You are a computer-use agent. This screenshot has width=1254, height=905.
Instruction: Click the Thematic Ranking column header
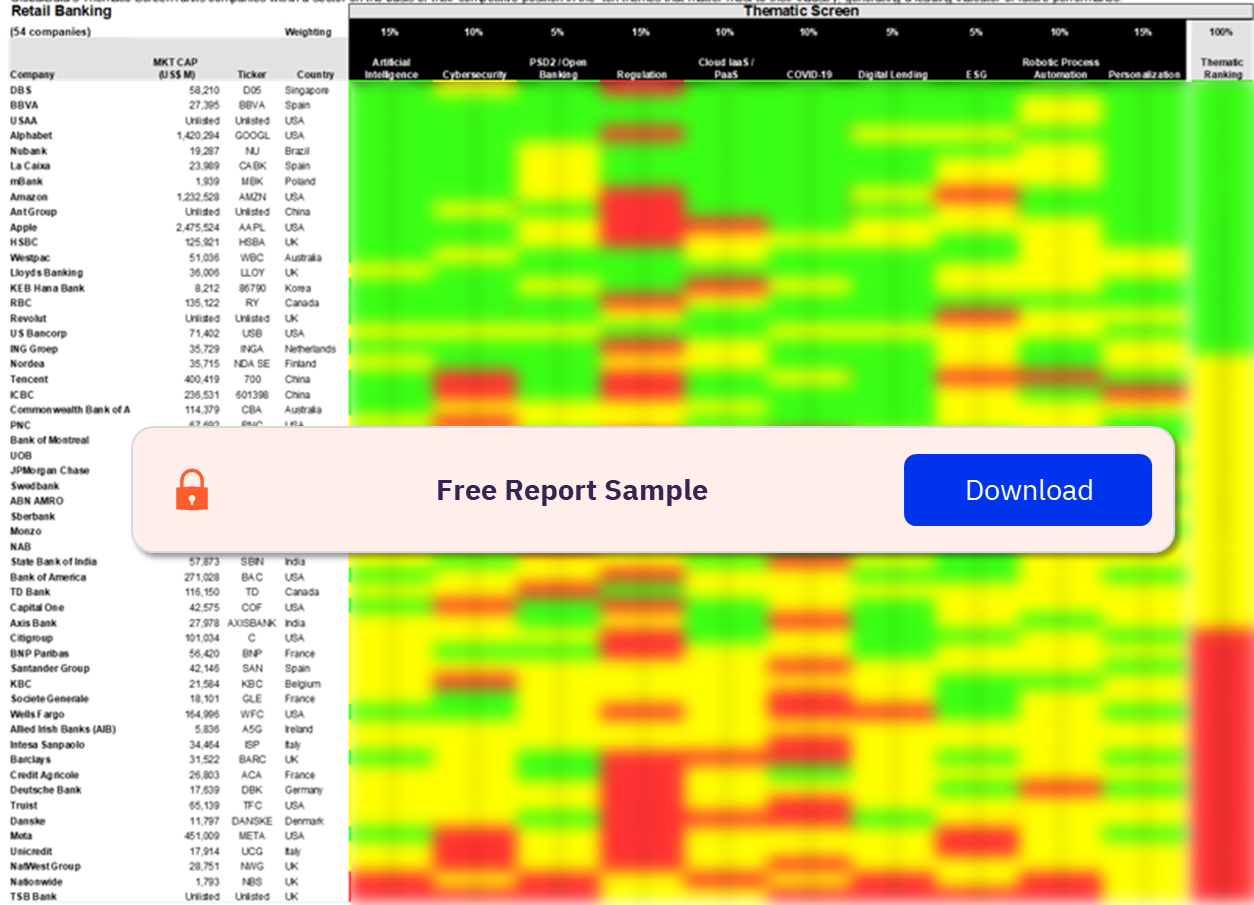1221,68
